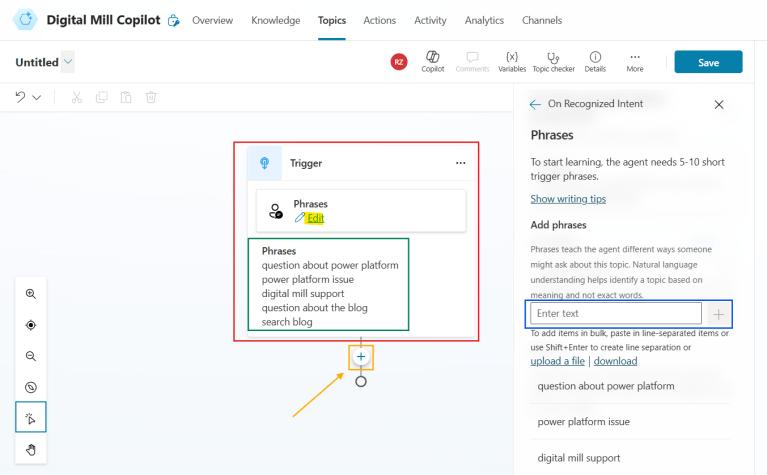Click the canvas minimap icon
Screen dimensions: 767x475
tap(30, 387)
